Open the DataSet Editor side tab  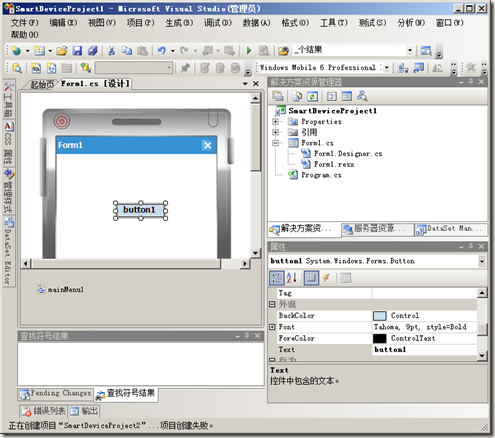[8, 251]
